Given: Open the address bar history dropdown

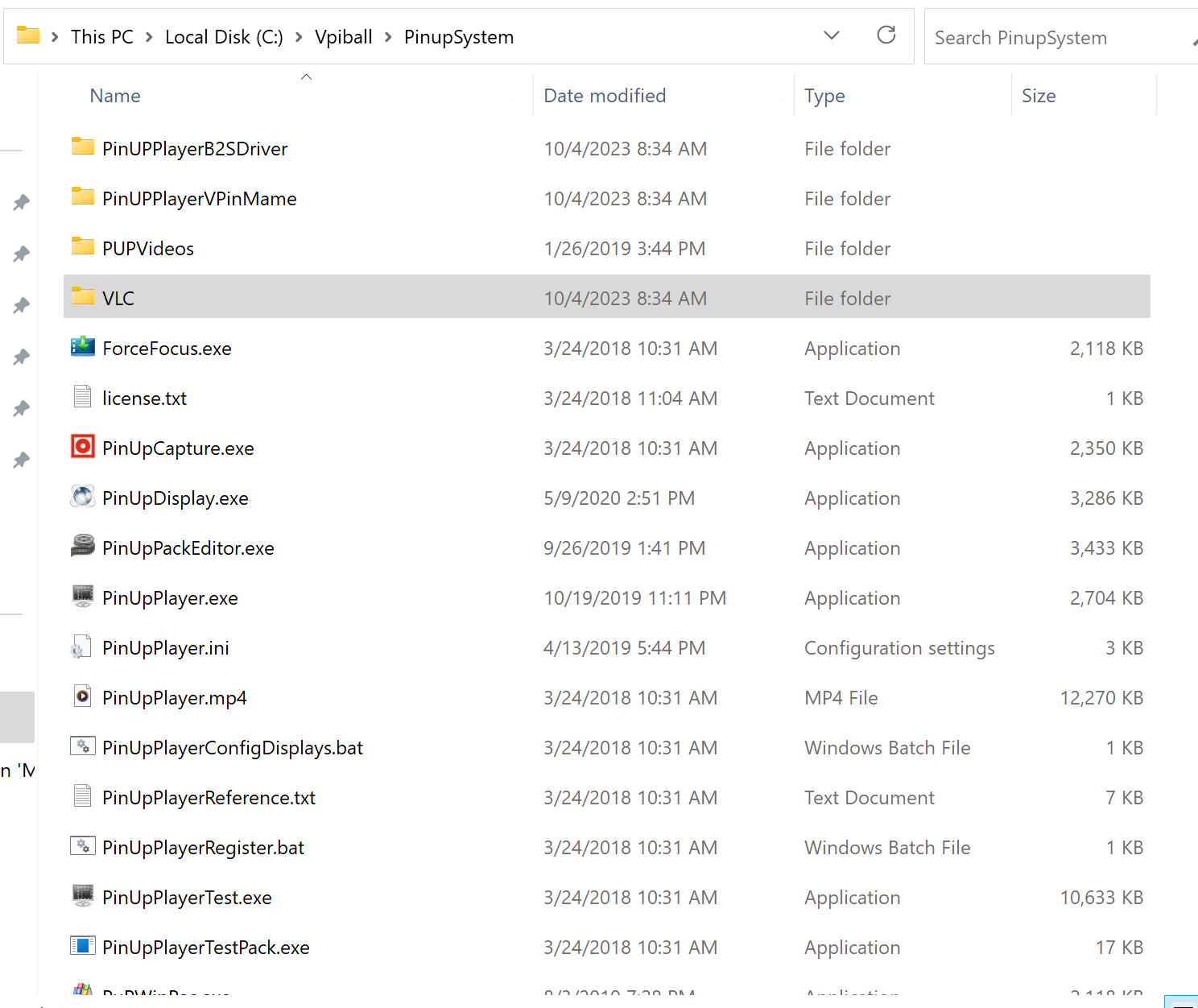Looking at the screenshot, I should 832,35.
